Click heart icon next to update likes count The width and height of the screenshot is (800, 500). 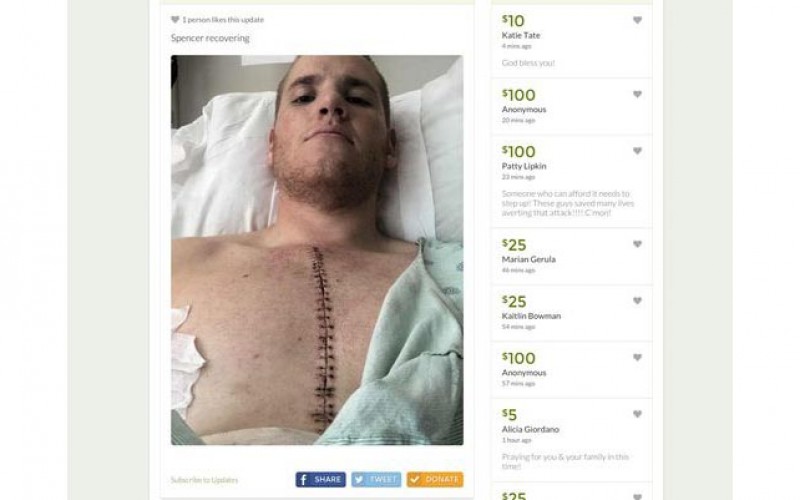coord(175,19)
